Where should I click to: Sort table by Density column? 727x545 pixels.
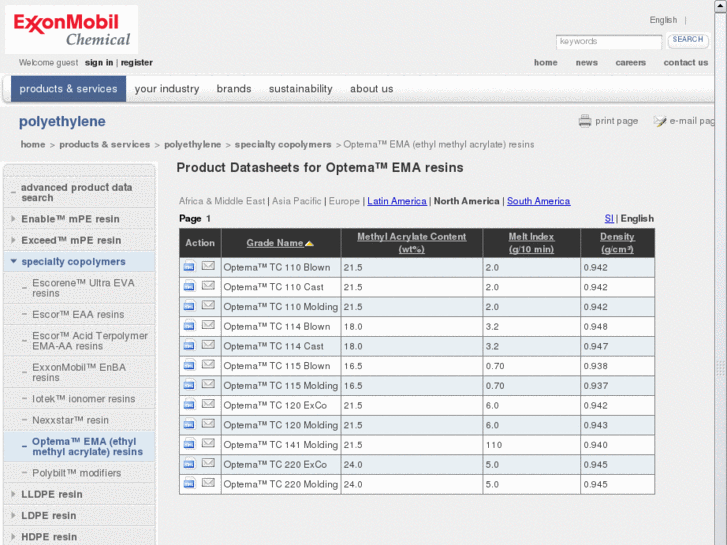617,243
